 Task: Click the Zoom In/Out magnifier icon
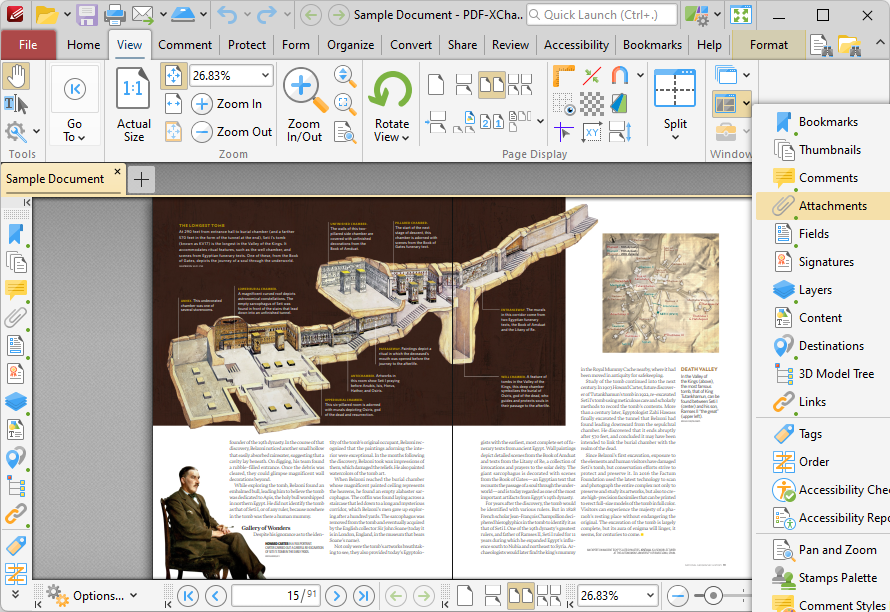point(304,89)
